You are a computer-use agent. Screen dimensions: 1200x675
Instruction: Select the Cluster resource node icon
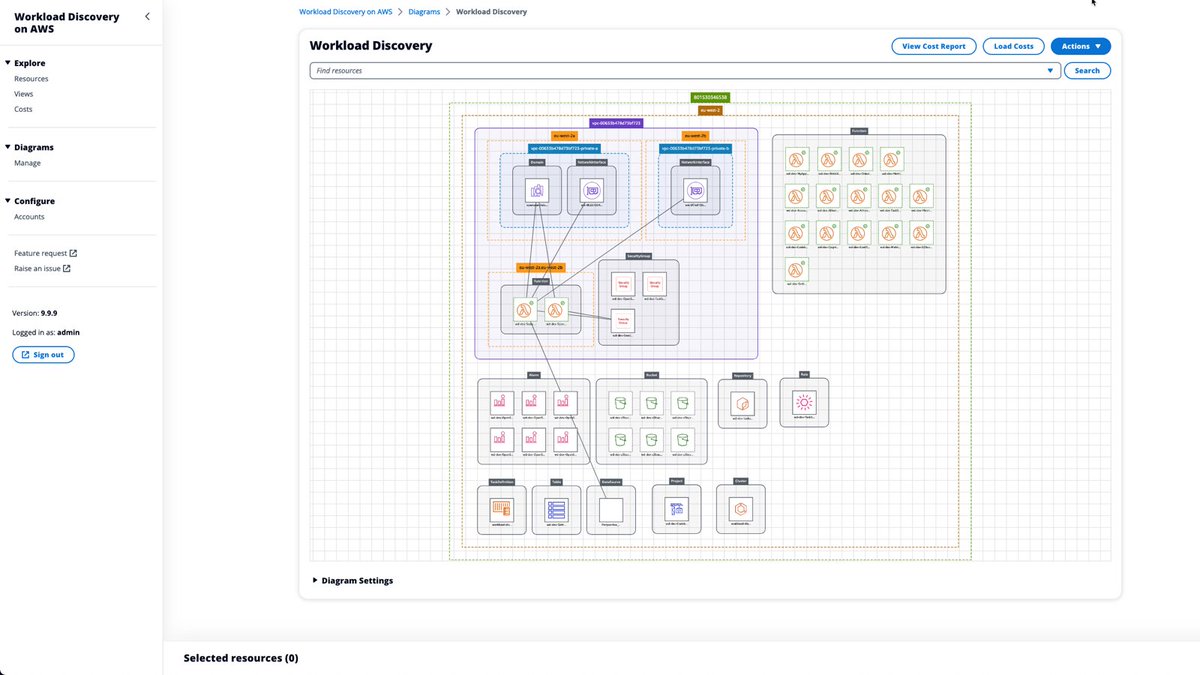[x=741, y=509]
